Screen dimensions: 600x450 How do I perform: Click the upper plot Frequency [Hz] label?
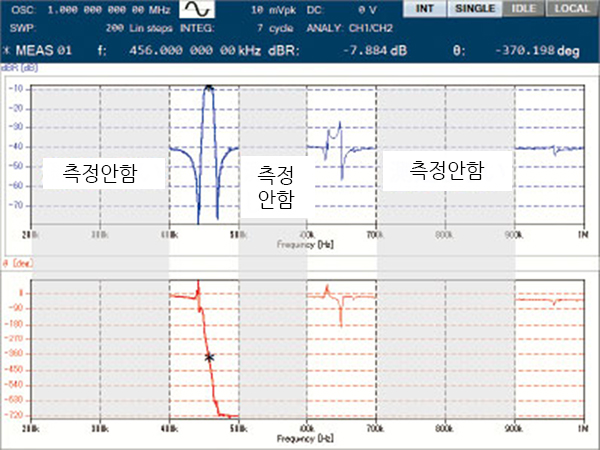click(x=305, y=244)
